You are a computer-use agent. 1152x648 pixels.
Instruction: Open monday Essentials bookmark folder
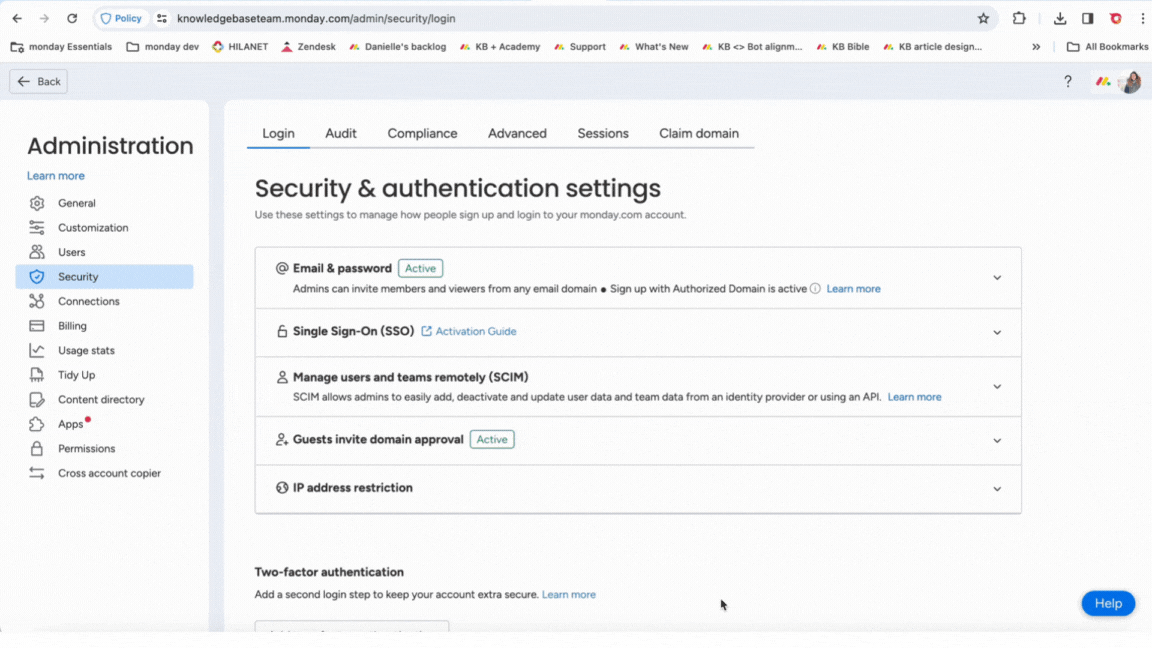(62, 46)
